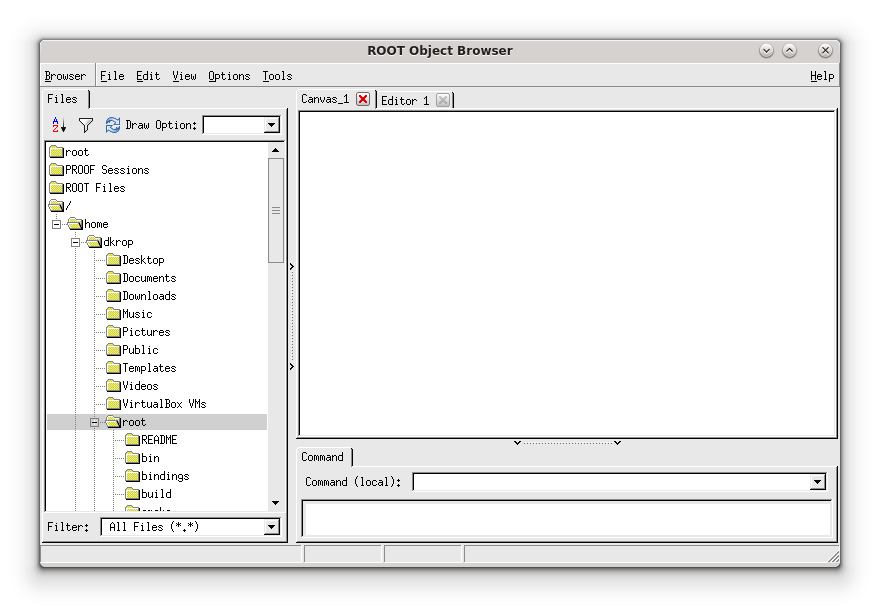Open the Options menu
Screen dimensions: 880x607
[x=229, y=76]
